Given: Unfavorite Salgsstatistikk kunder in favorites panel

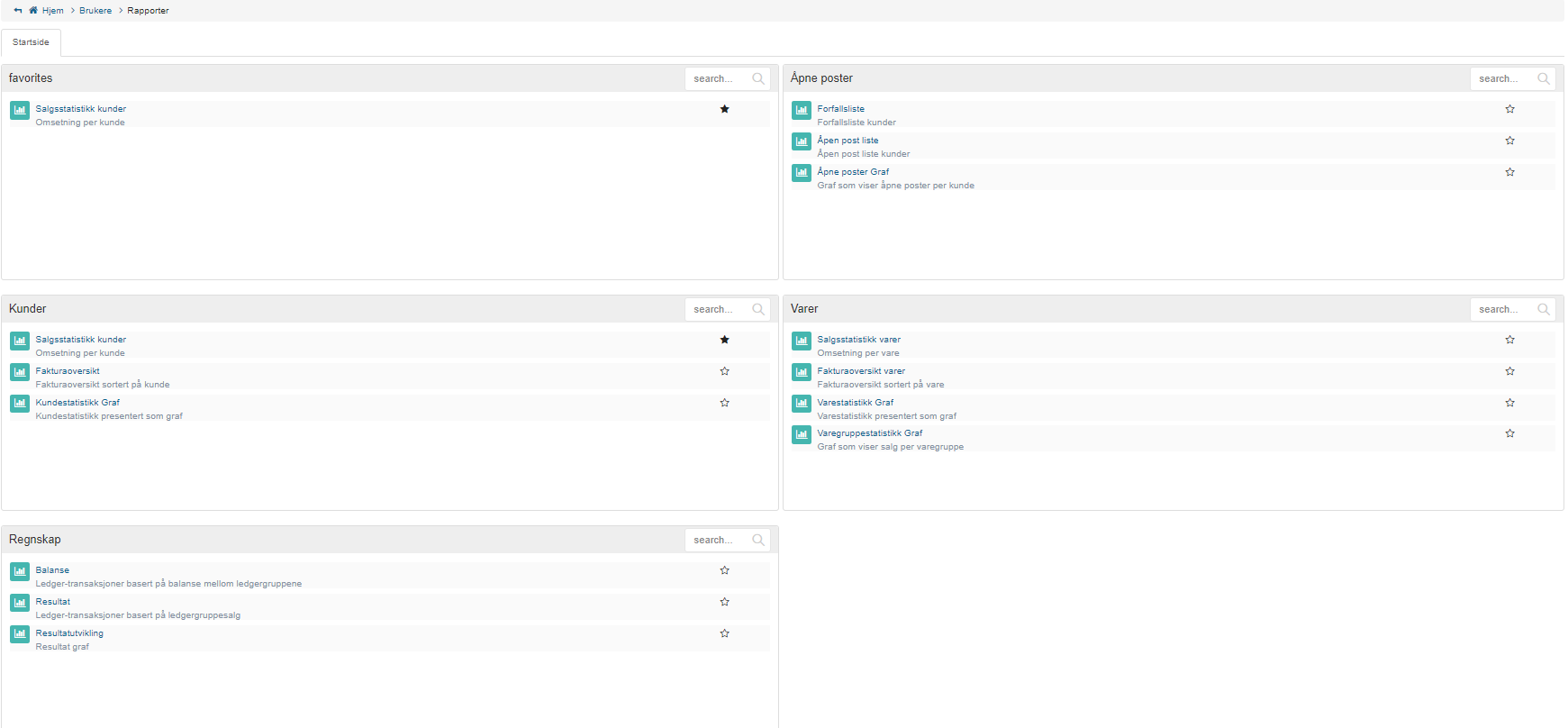Looking at the screenshot, I should click(x=724, y=109).
